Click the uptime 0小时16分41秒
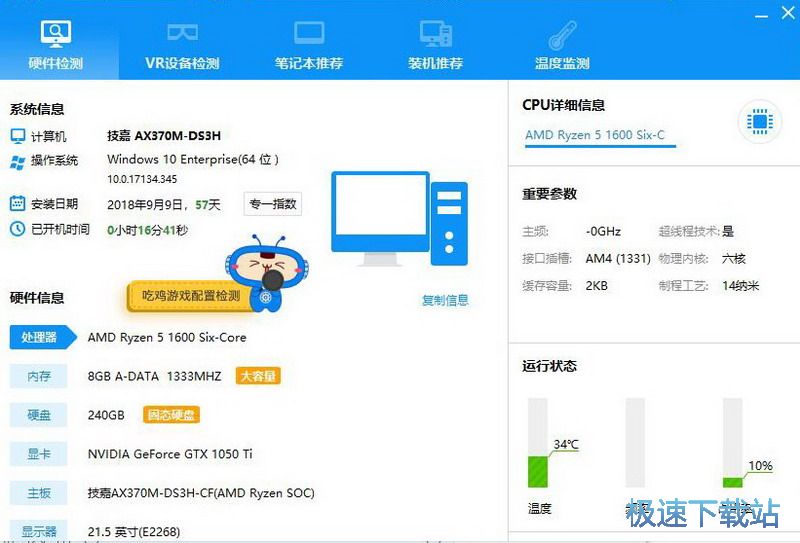The image size is (800, 543). click(x=147, y=230)
